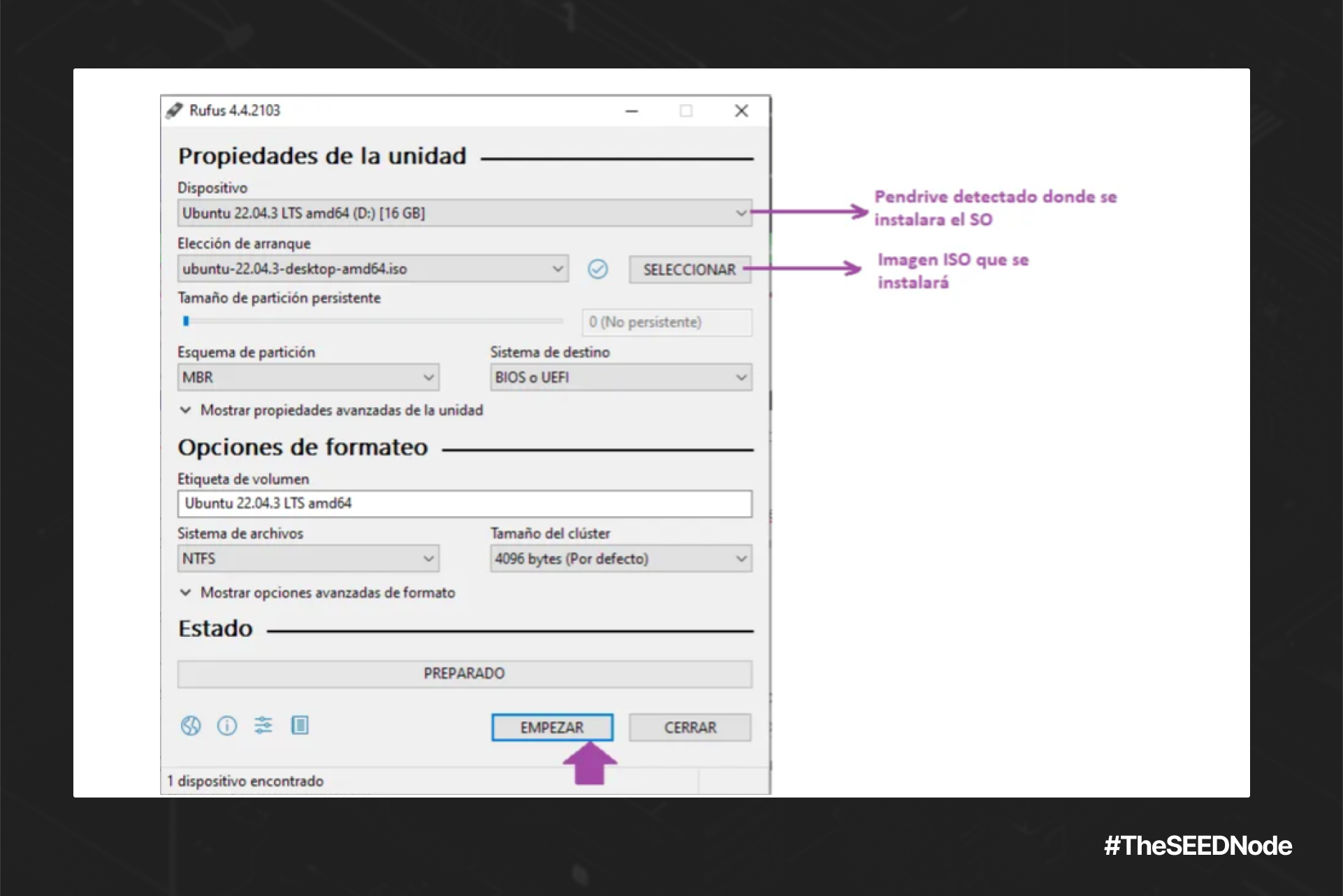Image resolution: width=1343 pixels, height=896 pixels.
Task: Close the Rufus window
Action: coord(741,111)
